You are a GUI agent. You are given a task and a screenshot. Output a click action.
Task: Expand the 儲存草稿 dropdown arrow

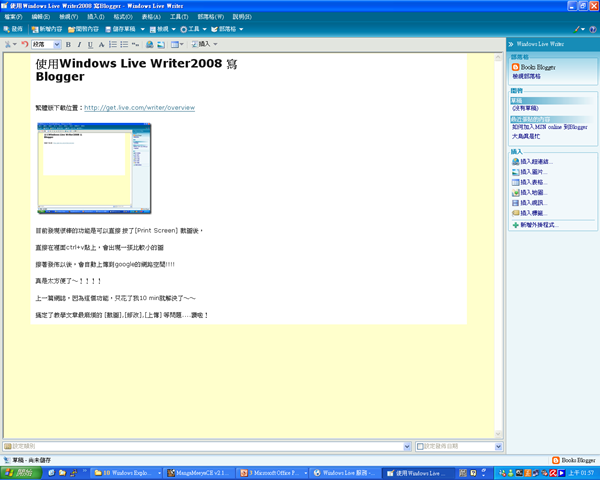pos(143,29)
